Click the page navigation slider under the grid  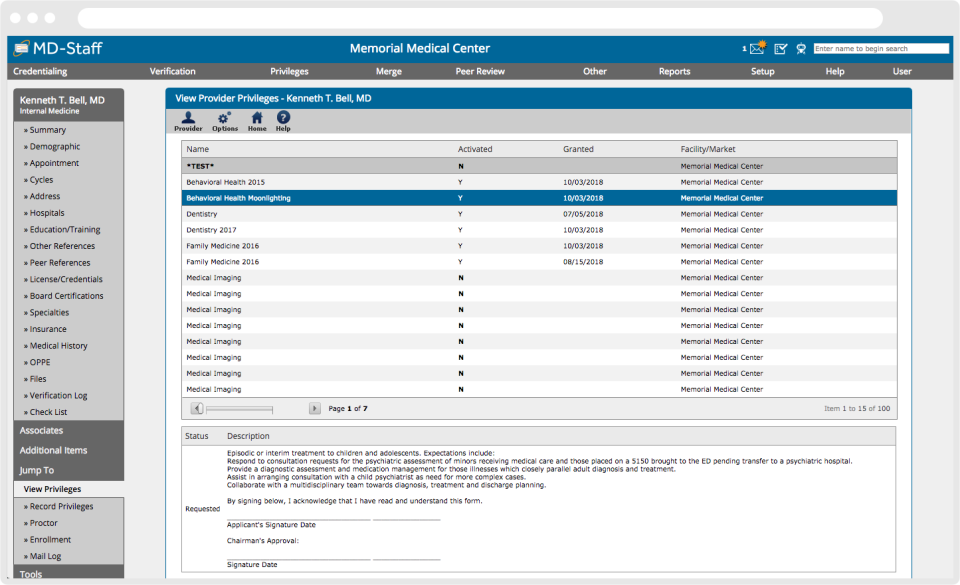tap(241, 408)
